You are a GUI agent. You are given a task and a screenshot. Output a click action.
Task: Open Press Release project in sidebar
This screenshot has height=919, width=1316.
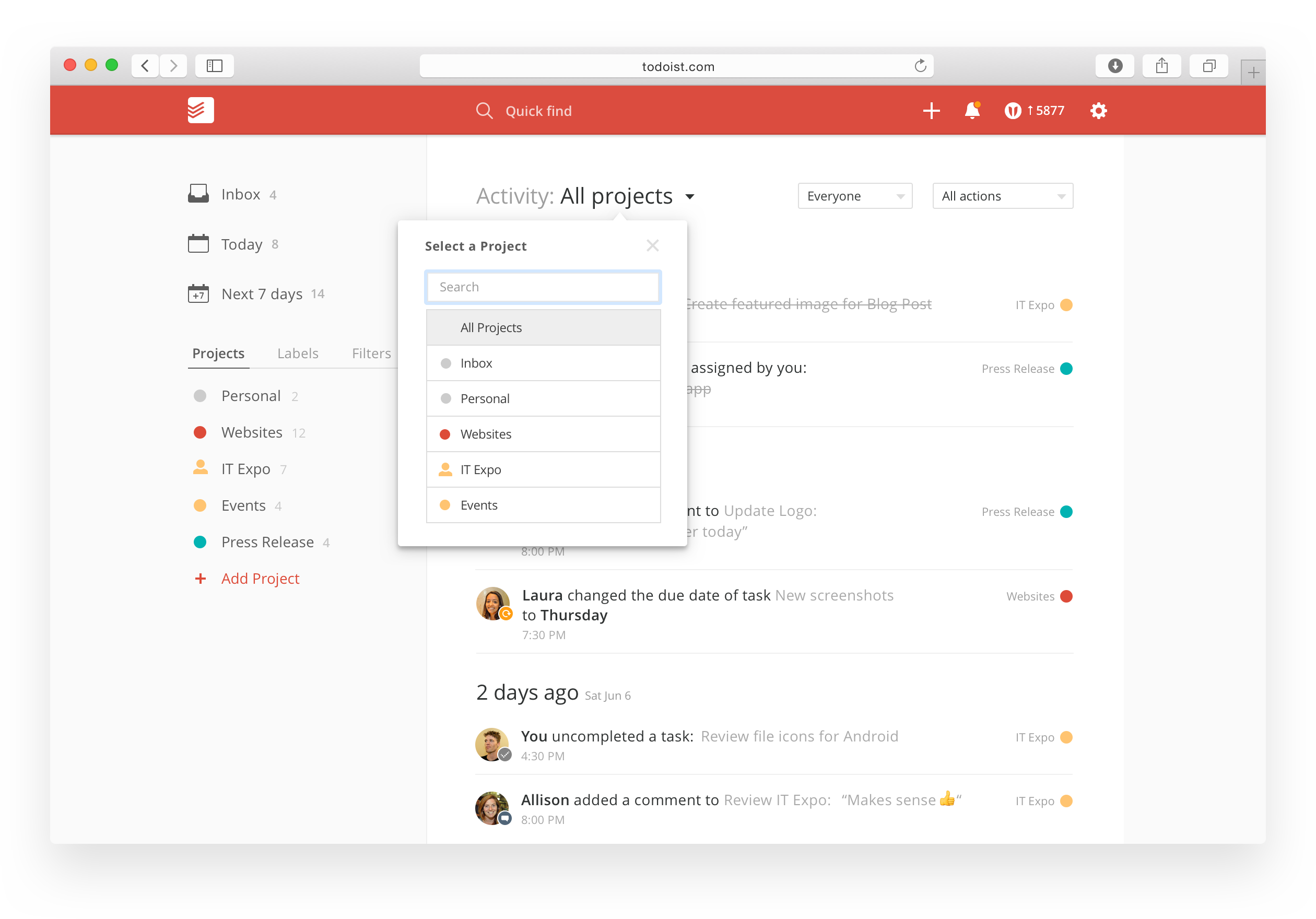(x=262, y=543)
